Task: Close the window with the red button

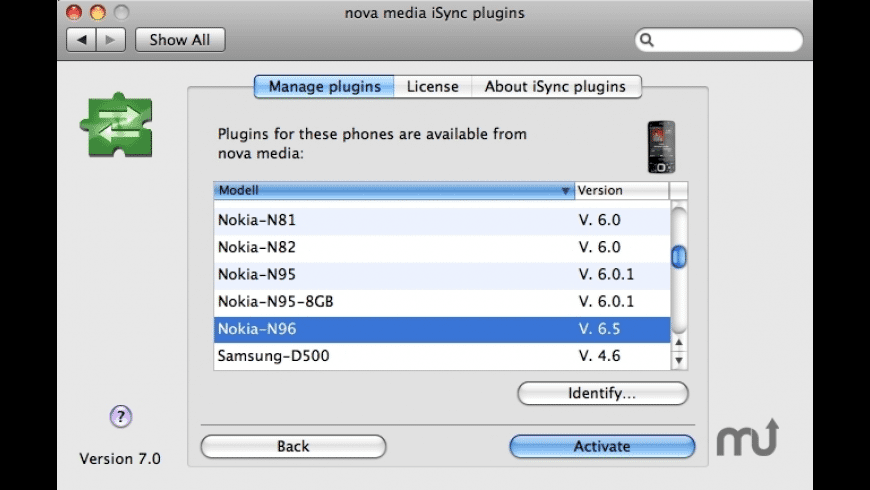Action: [x=74, y=12]
